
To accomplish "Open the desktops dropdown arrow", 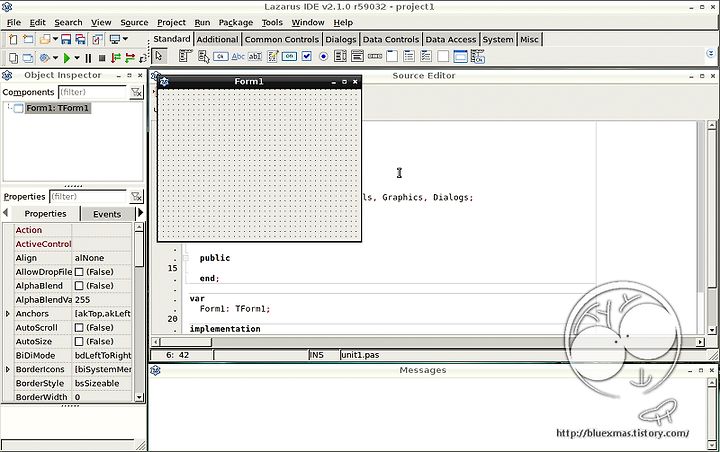I will [x=125, y=39].
